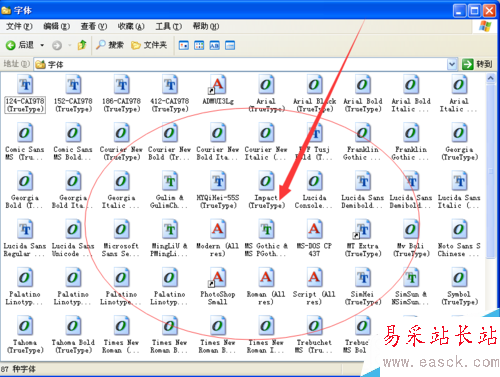
Task: Toggle the Folders pane button
Action: pyautogui.click(x=149, y=45)
